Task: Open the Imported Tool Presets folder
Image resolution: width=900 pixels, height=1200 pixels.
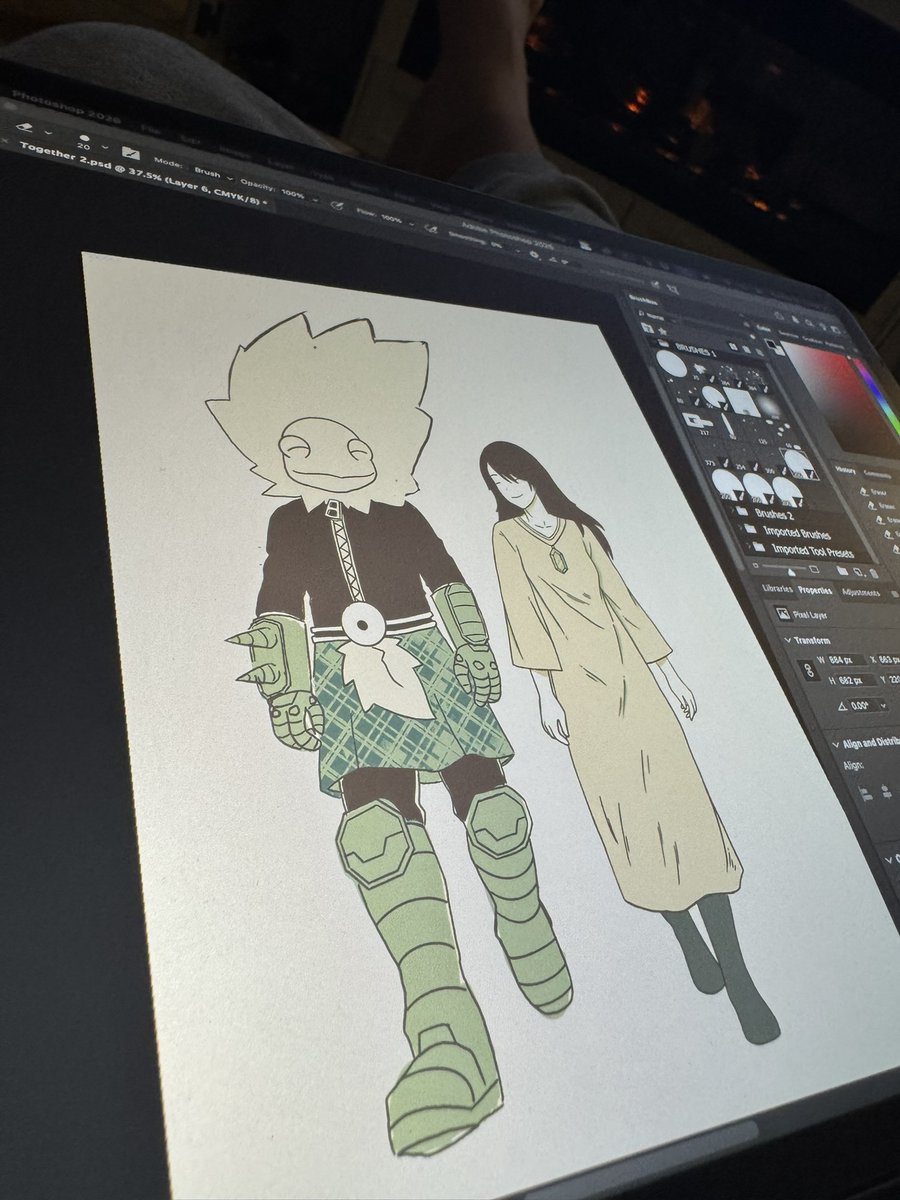Action: [813, 551]
